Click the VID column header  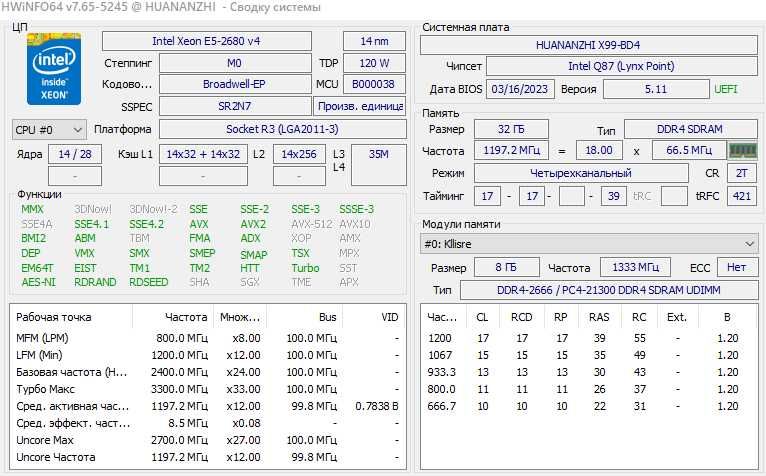390,317
